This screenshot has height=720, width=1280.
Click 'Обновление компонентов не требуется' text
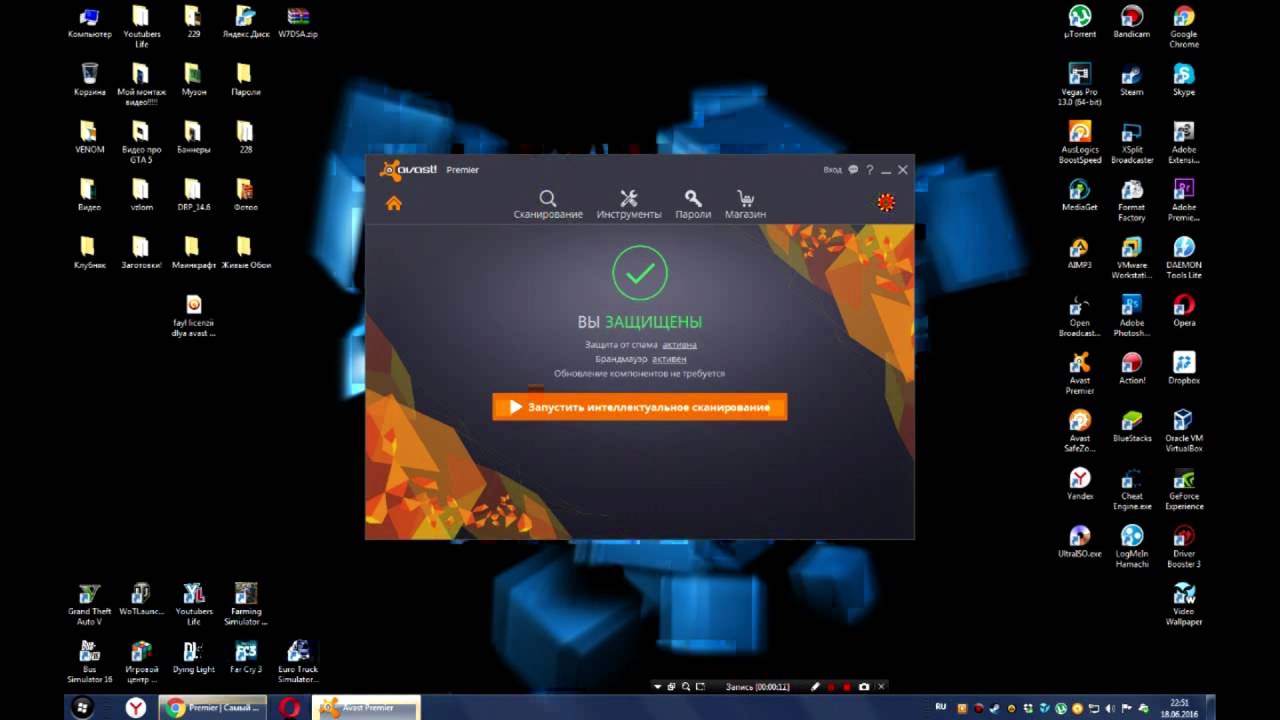pyautogui.click(x=640, y=373)
